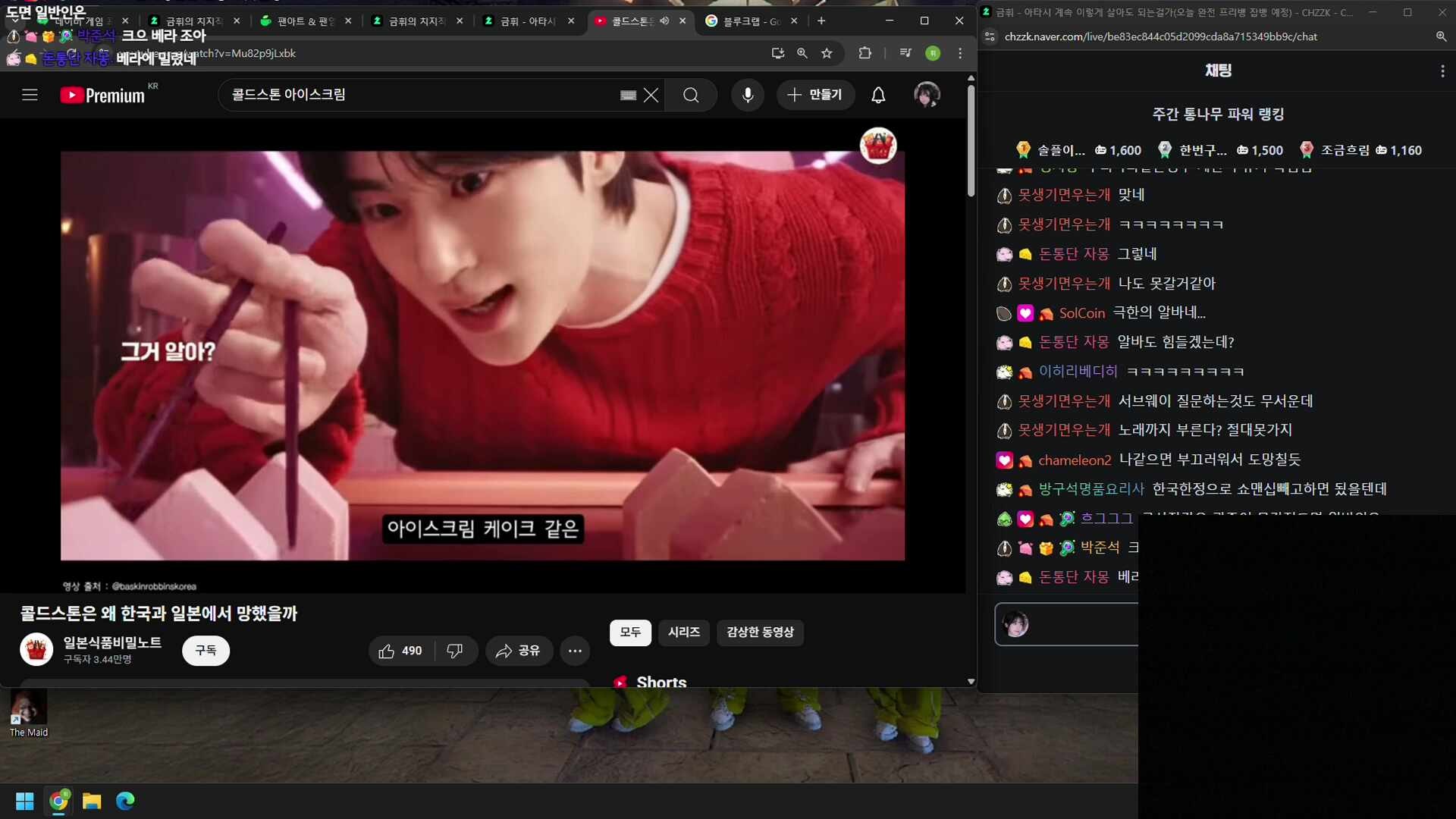The image size is (1456, 819).
Task: Open SolCoin username in chat
Action: 1081,313
